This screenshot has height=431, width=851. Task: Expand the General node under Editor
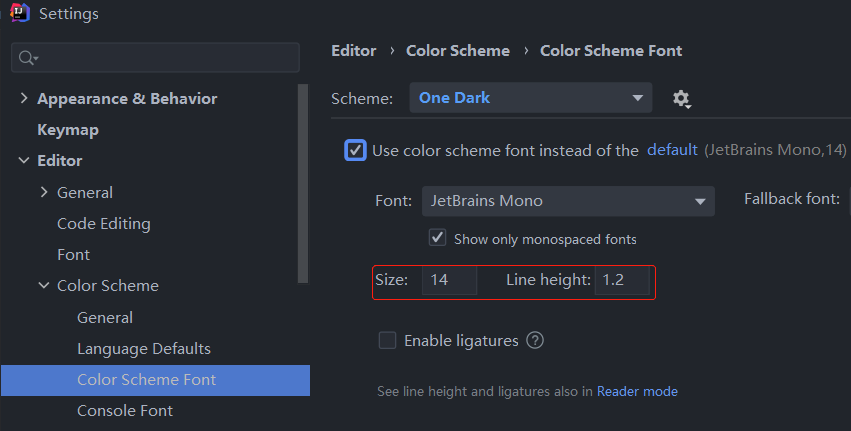click(44, 192)
